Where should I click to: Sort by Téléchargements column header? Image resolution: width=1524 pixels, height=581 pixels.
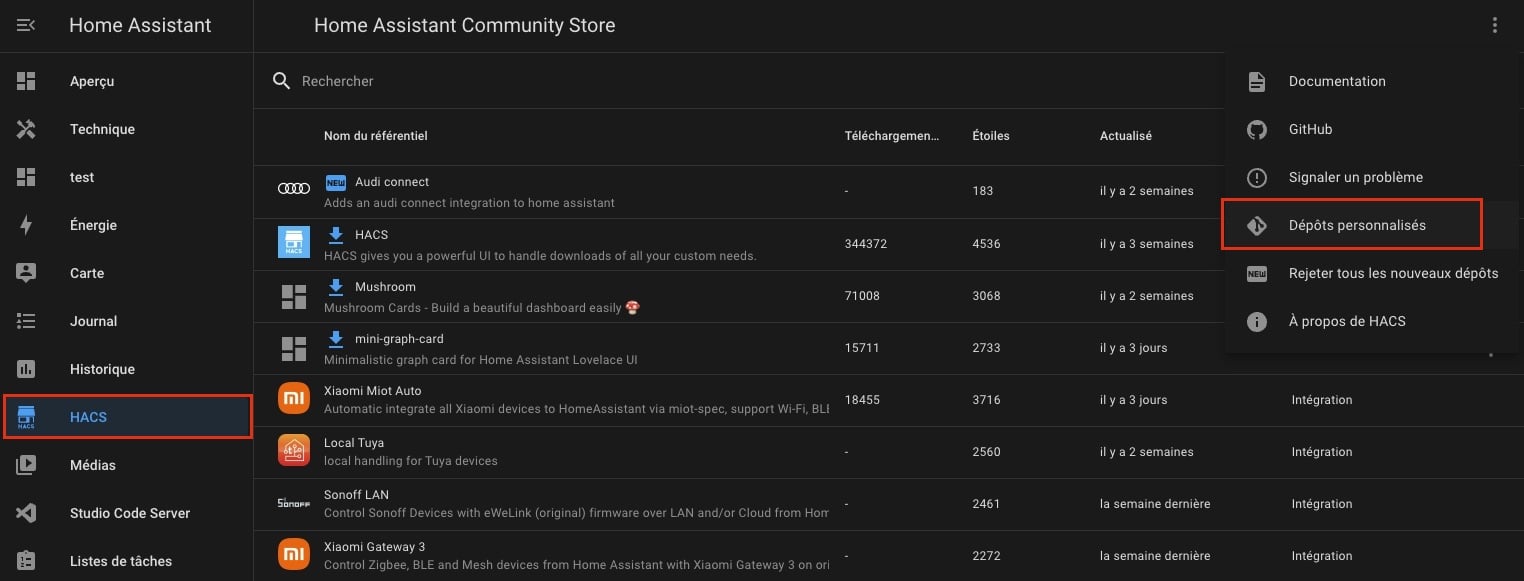pos(892,136)
